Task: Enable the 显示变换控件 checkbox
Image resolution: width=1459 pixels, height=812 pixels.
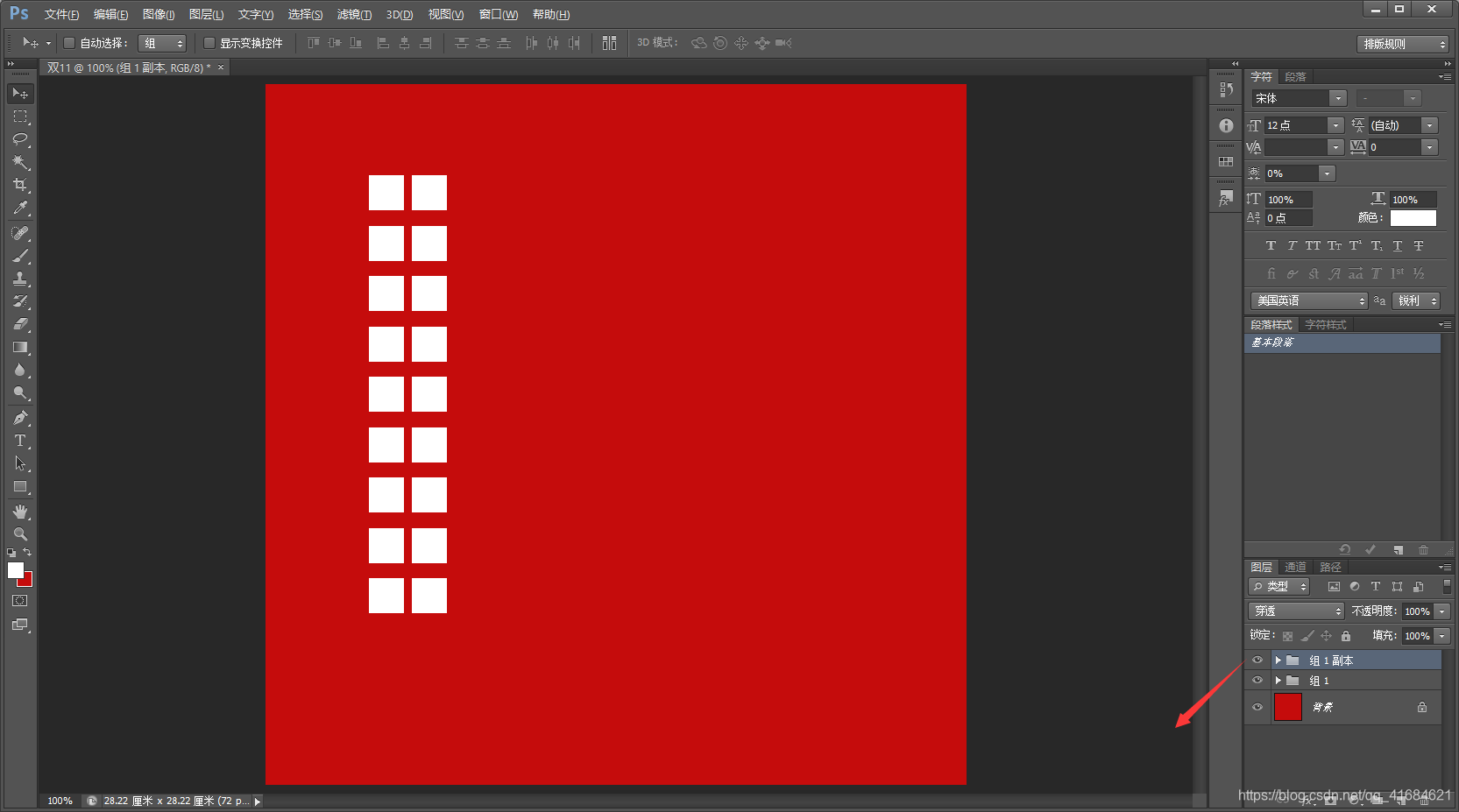Action: [209, 43]
